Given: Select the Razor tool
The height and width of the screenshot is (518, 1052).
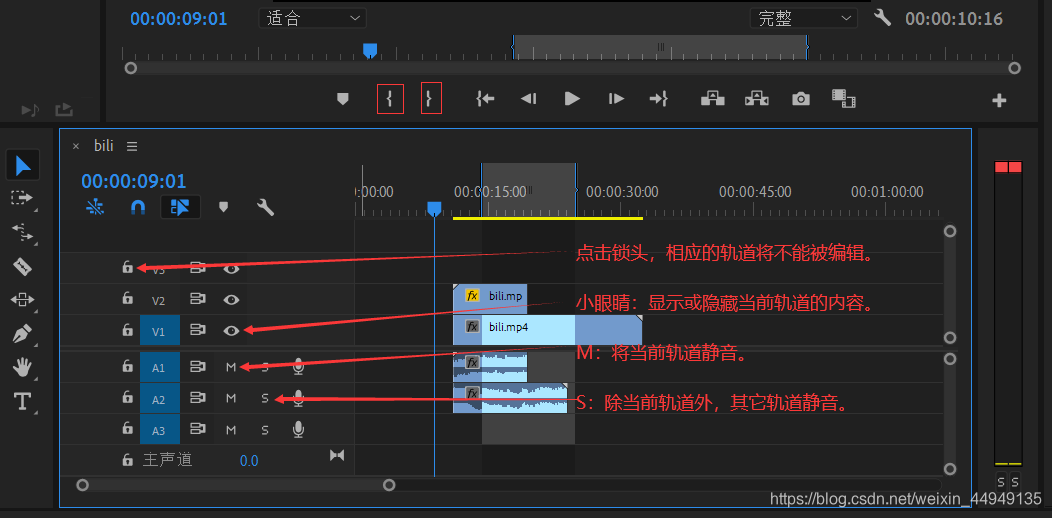Looking at the screenshot, I should (23, 266).
